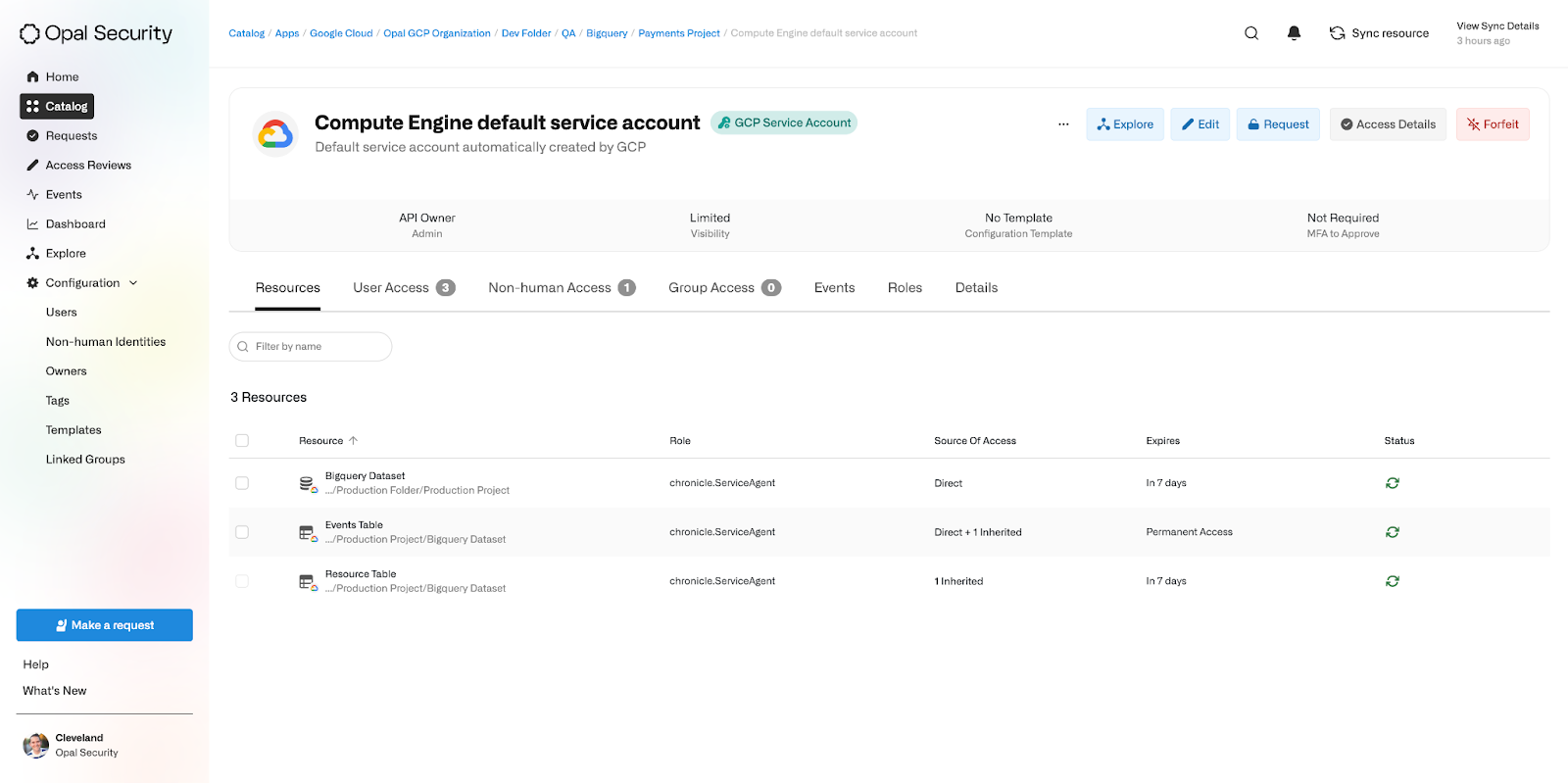Image resolution: width=1568 pixels, height=783 pixels.
Task: Open the three-dots more options menu
Action: point(1063,124)
